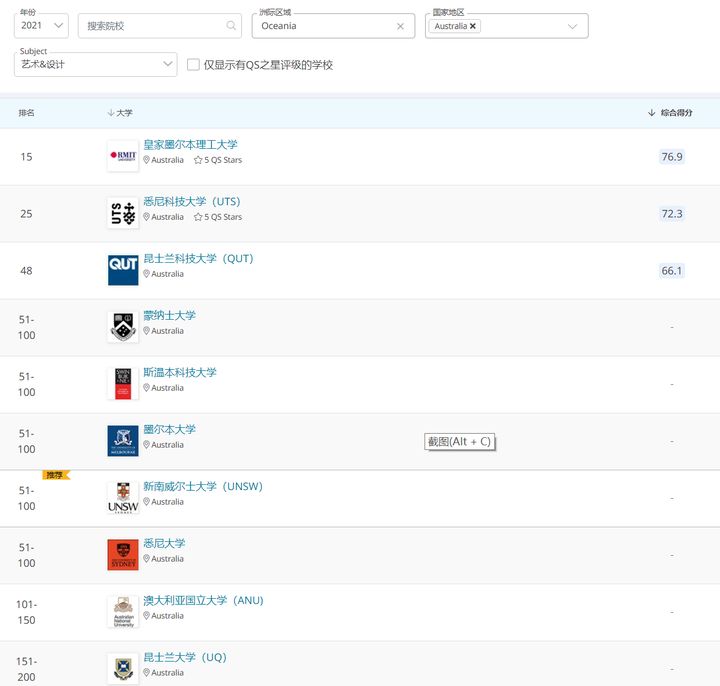Remove the Australia country tag
This screenshot has height=686, width=720.
472,26
